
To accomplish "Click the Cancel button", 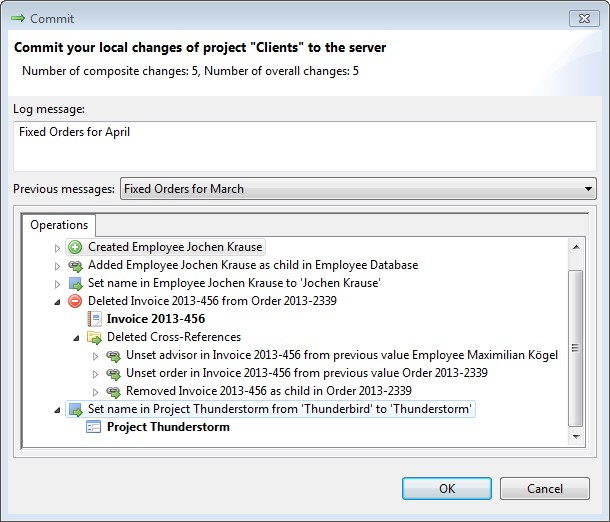I will click(x=545, y=489).
